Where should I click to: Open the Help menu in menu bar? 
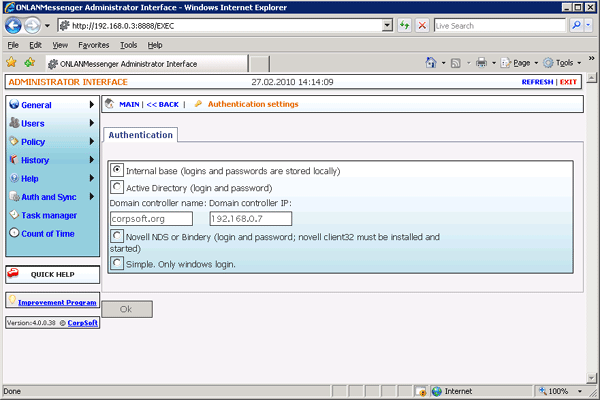pos(155,45)
